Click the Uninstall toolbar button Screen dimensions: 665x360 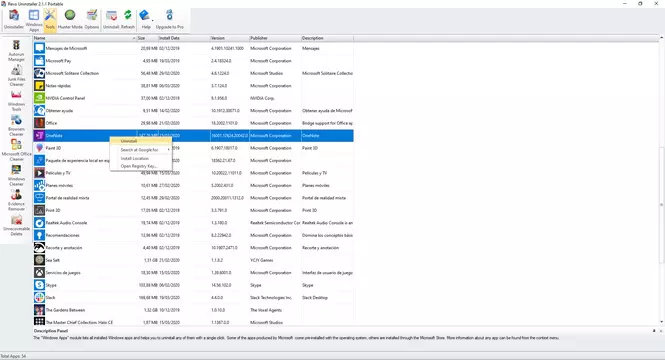coord(111,20)
